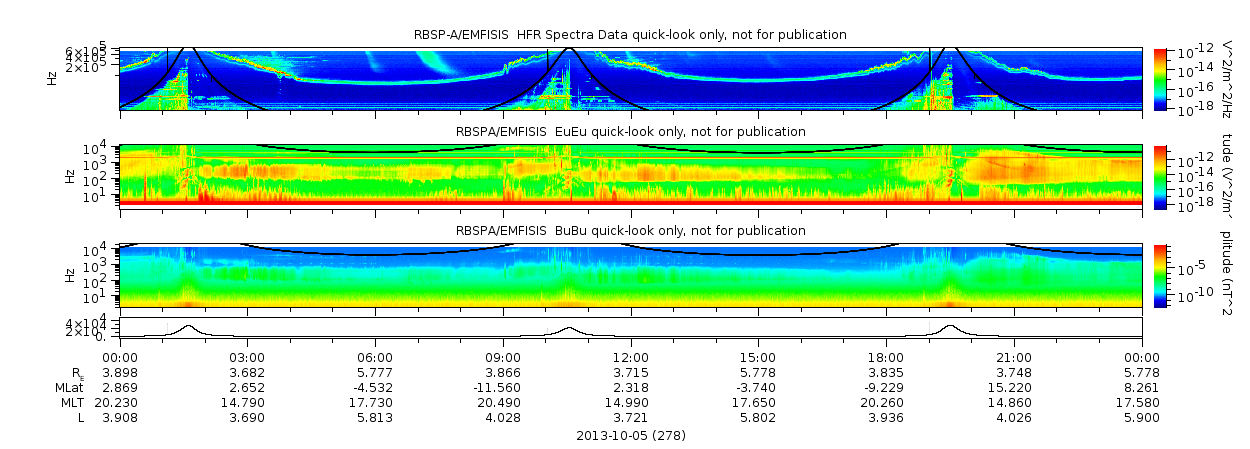Click the 21:00 time axis label
1250x449 pixels.
pos(1014,357)
